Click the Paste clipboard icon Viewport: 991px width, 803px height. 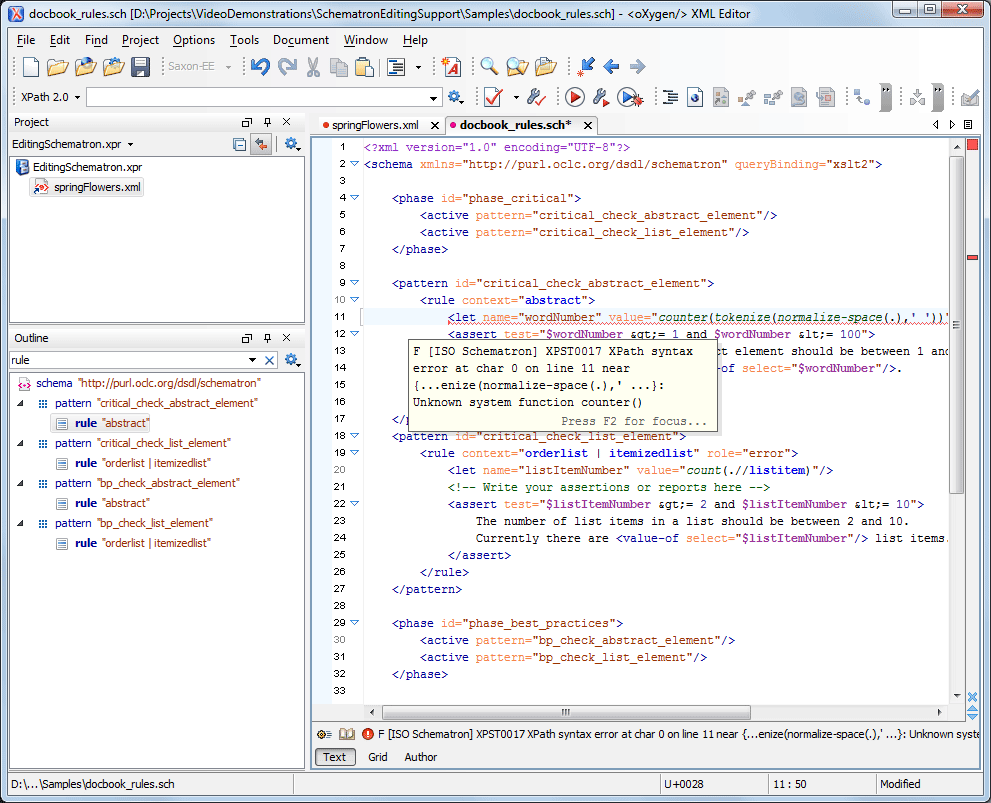pos(365,66)
